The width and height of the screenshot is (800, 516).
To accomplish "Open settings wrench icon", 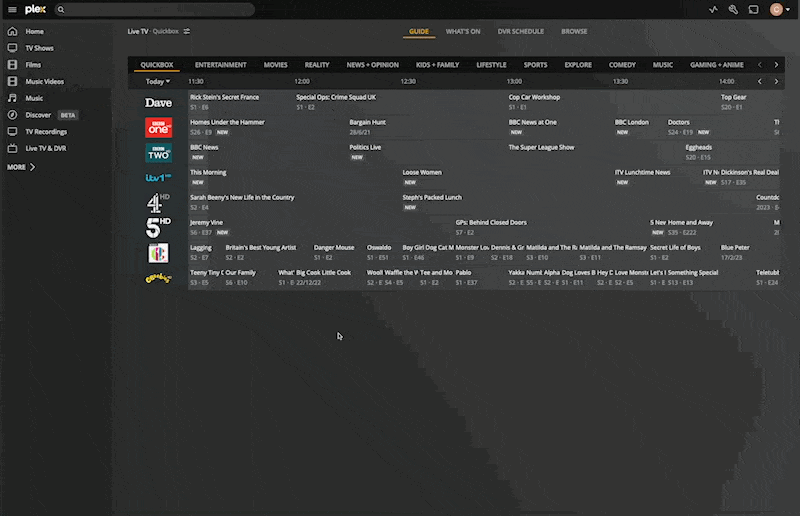I will coord(733,9).
